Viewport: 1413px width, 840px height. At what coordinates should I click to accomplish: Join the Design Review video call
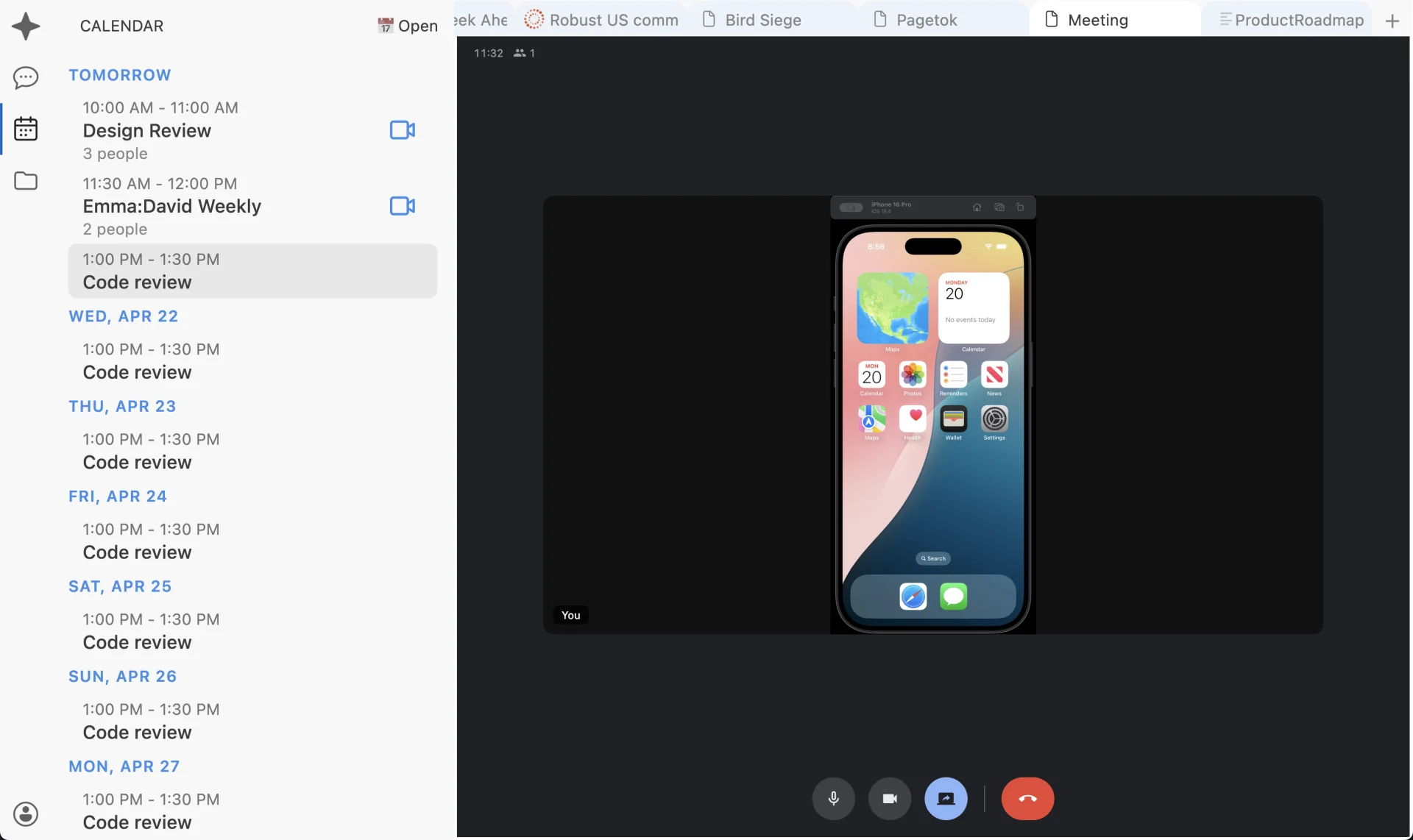pyautogui.click(x=402, y=129)
